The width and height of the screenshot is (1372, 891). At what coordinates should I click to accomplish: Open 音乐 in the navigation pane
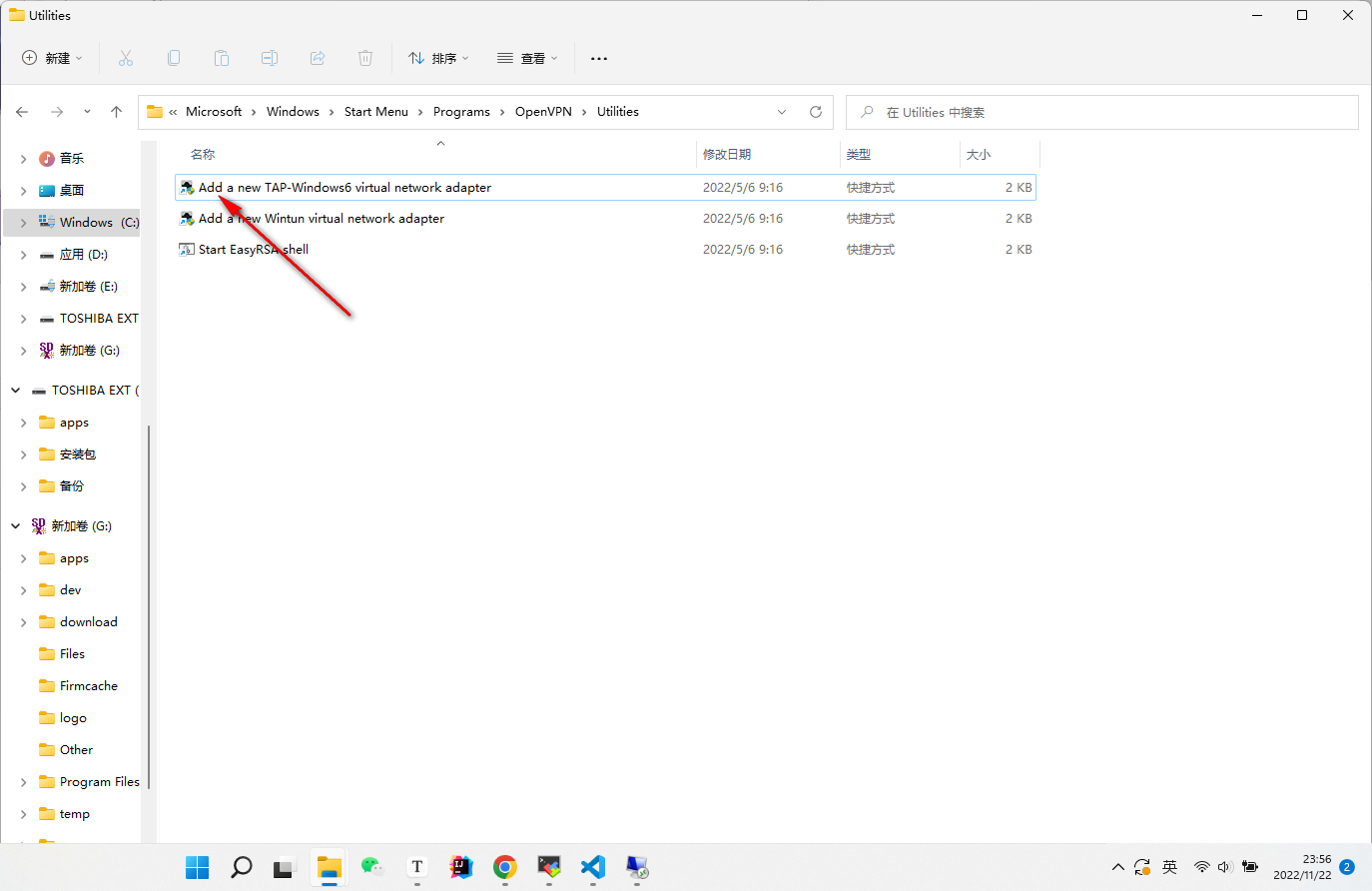click(72, 158)
